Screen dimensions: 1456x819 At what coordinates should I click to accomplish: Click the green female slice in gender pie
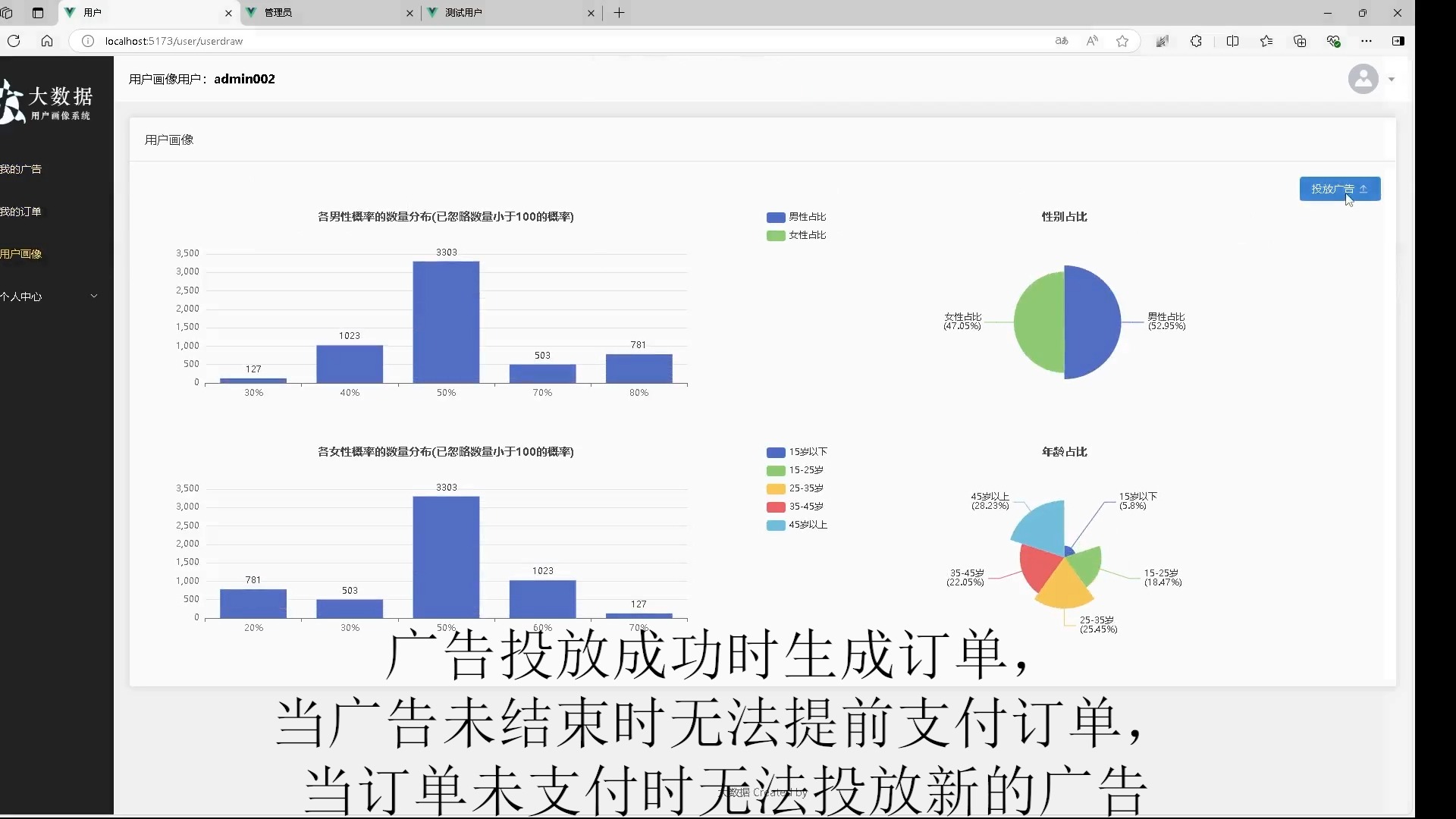coord(1039,322)
